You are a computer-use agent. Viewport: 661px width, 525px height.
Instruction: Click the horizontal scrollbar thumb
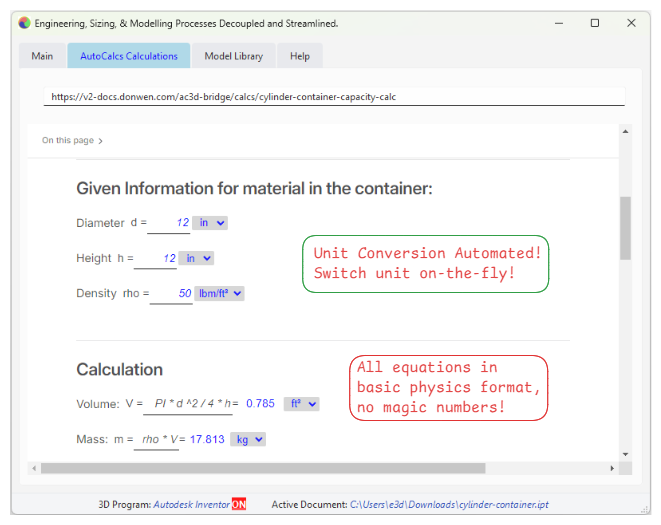click(263, 468)
